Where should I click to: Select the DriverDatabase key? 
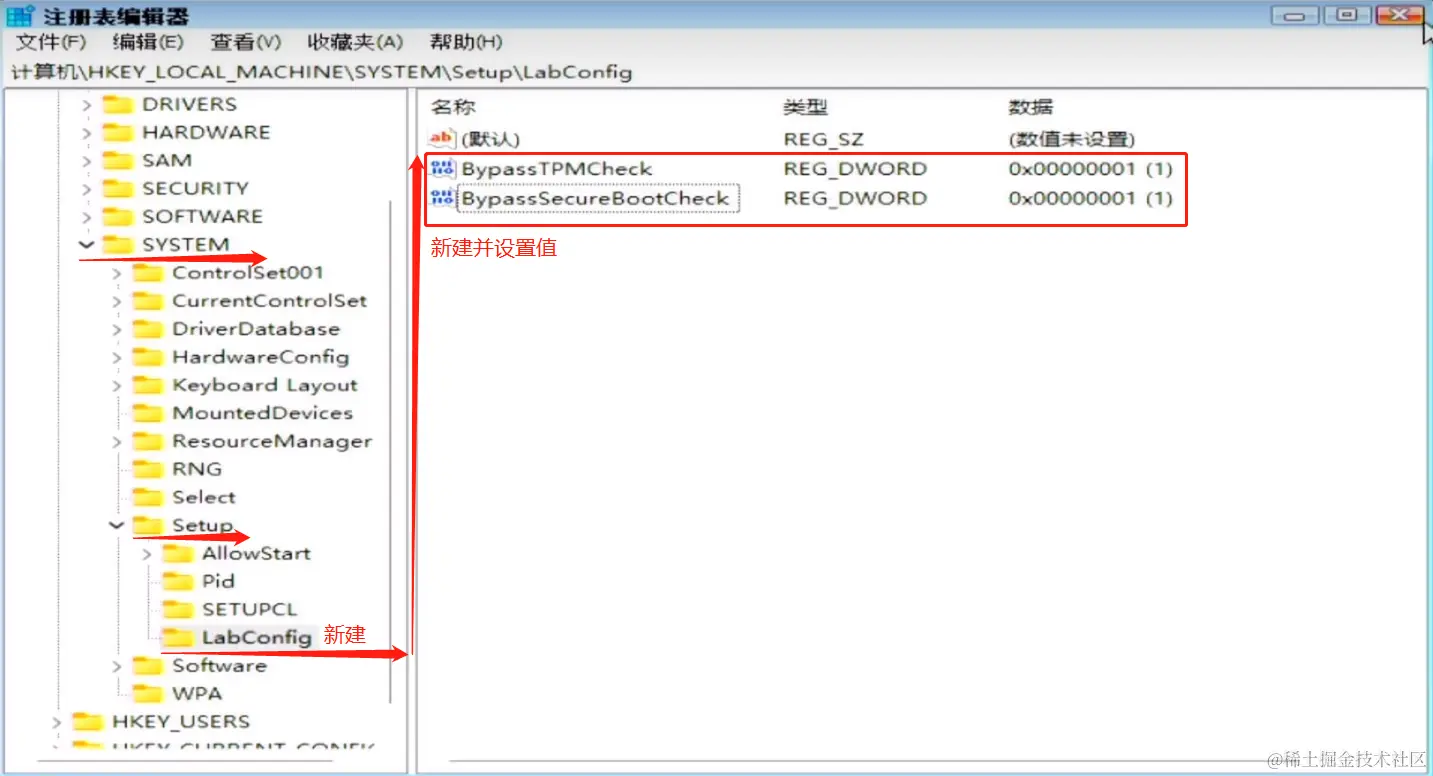(256, 329)
